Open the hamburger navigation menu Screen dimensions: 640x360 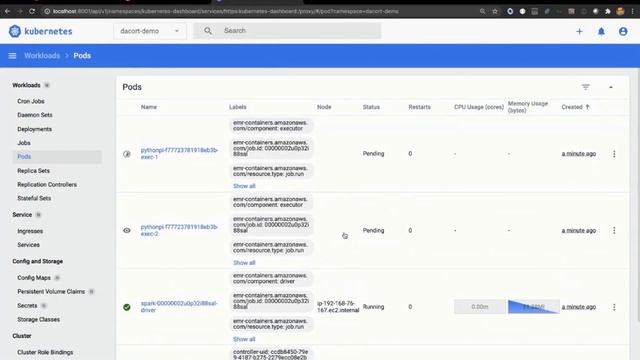click(x=12, y=56)
